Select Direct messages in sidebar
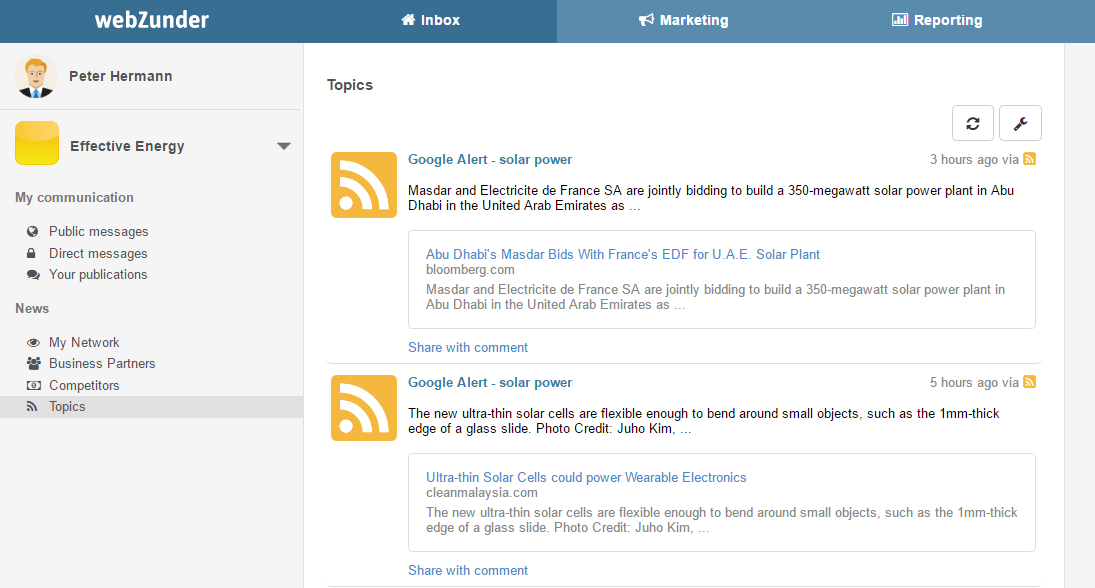 [98, 253]
